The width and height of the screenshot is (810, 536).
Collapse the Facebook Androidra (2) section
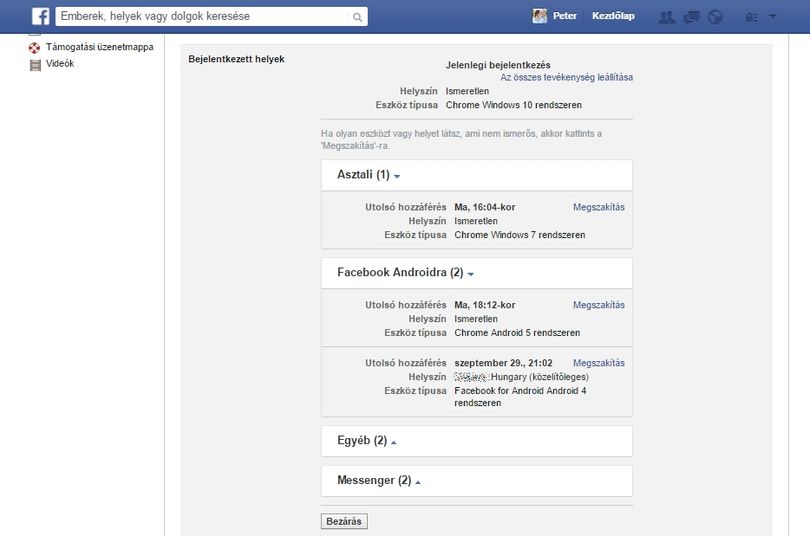(406, 273)
